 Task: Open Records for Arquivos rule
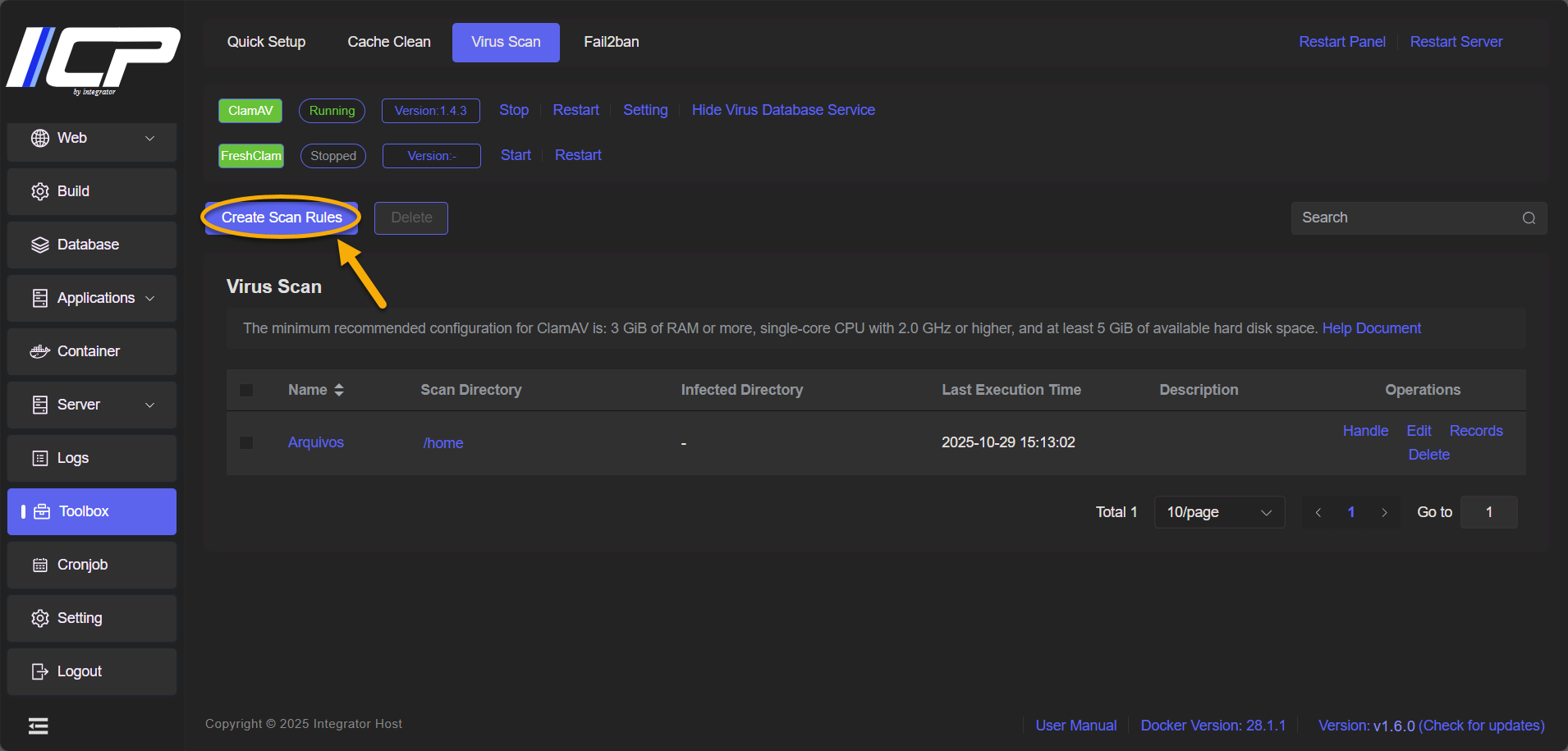coord(1476,431)
